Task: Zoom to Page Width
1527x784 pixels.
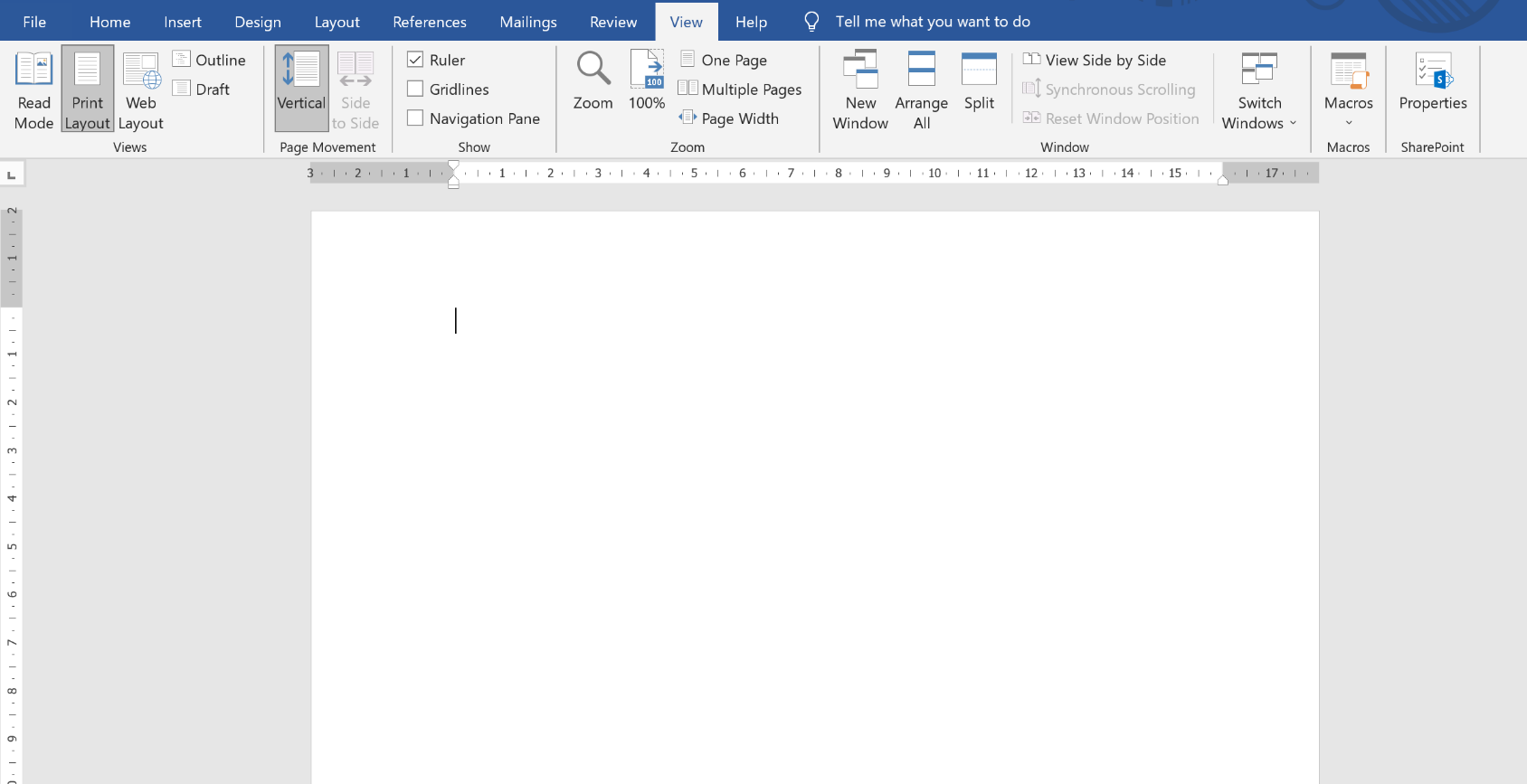Action: 729,118
